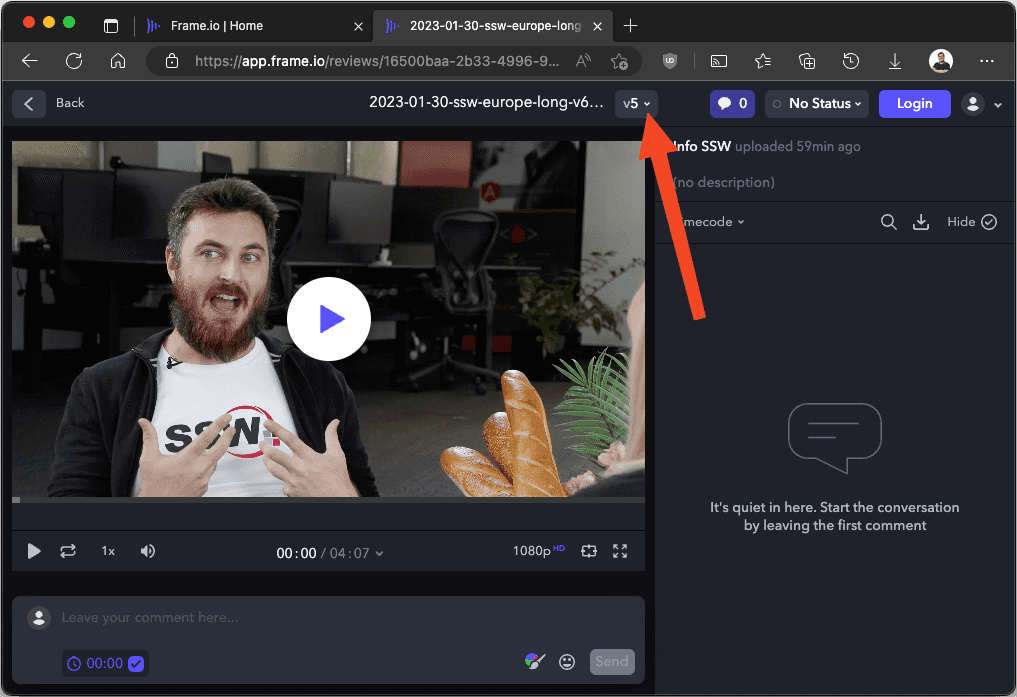Open the comments count bubble
The height and width of the screenshot is (697, 1017).
pyautogui.click(x=732, y=103)
